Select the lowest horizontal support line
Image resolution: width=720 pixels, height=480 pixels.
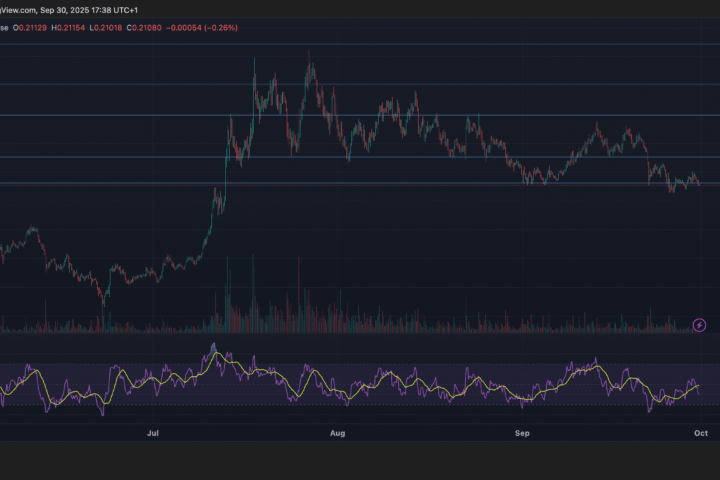(400, 183)
